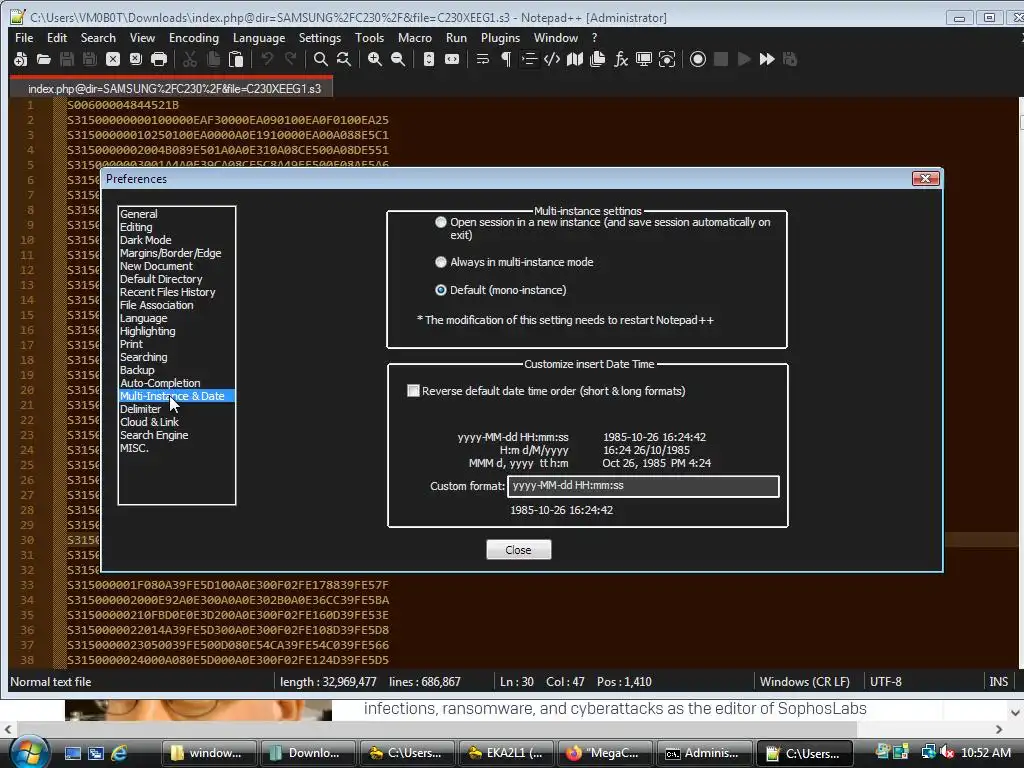Open Find with the magnifier icon
The width and height of the screenshot is (1024, 768).
coord(321,59)
